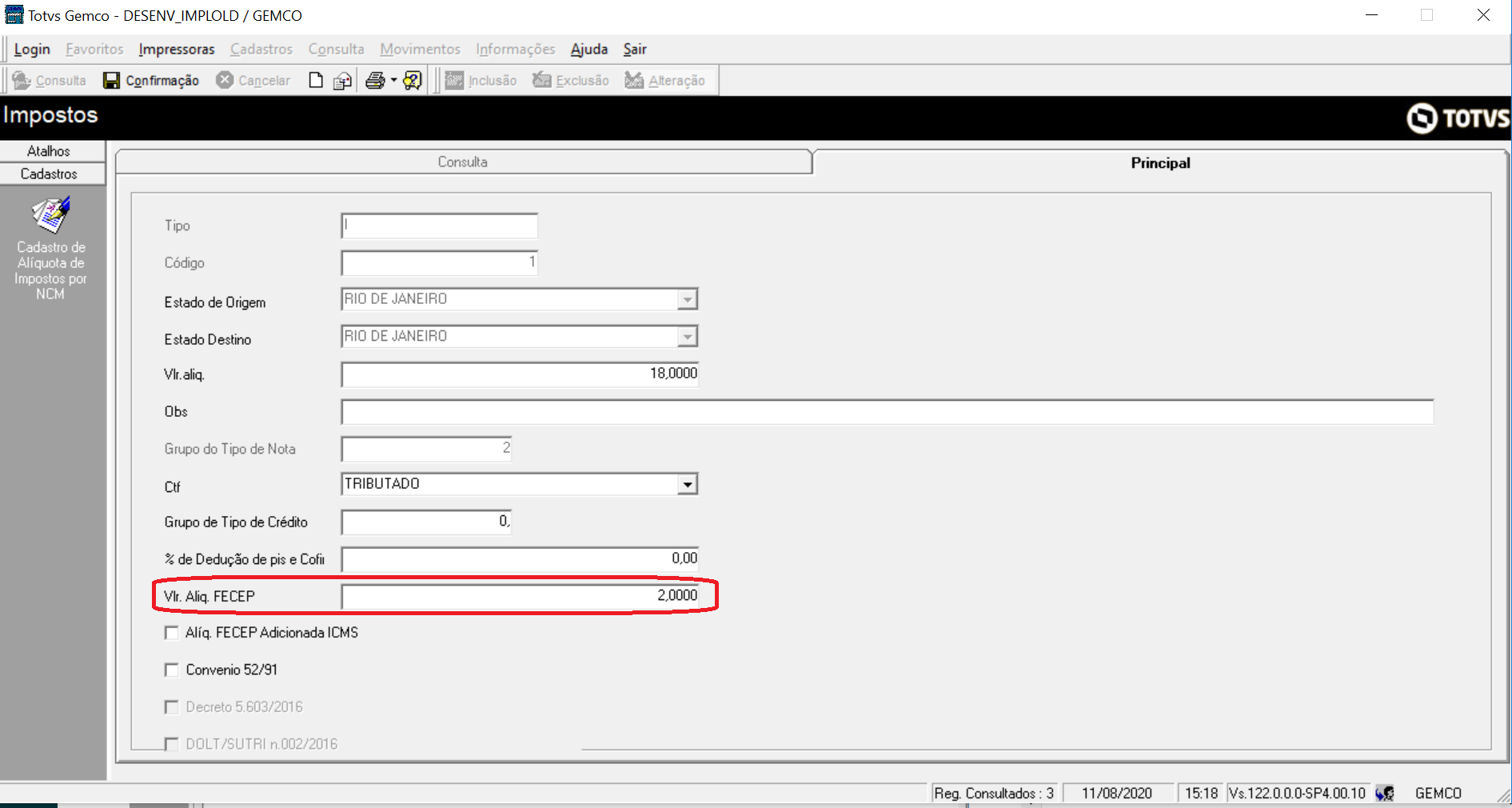Click the Exclusão toolbar button
1512x808 pixels.
(571, 80)
